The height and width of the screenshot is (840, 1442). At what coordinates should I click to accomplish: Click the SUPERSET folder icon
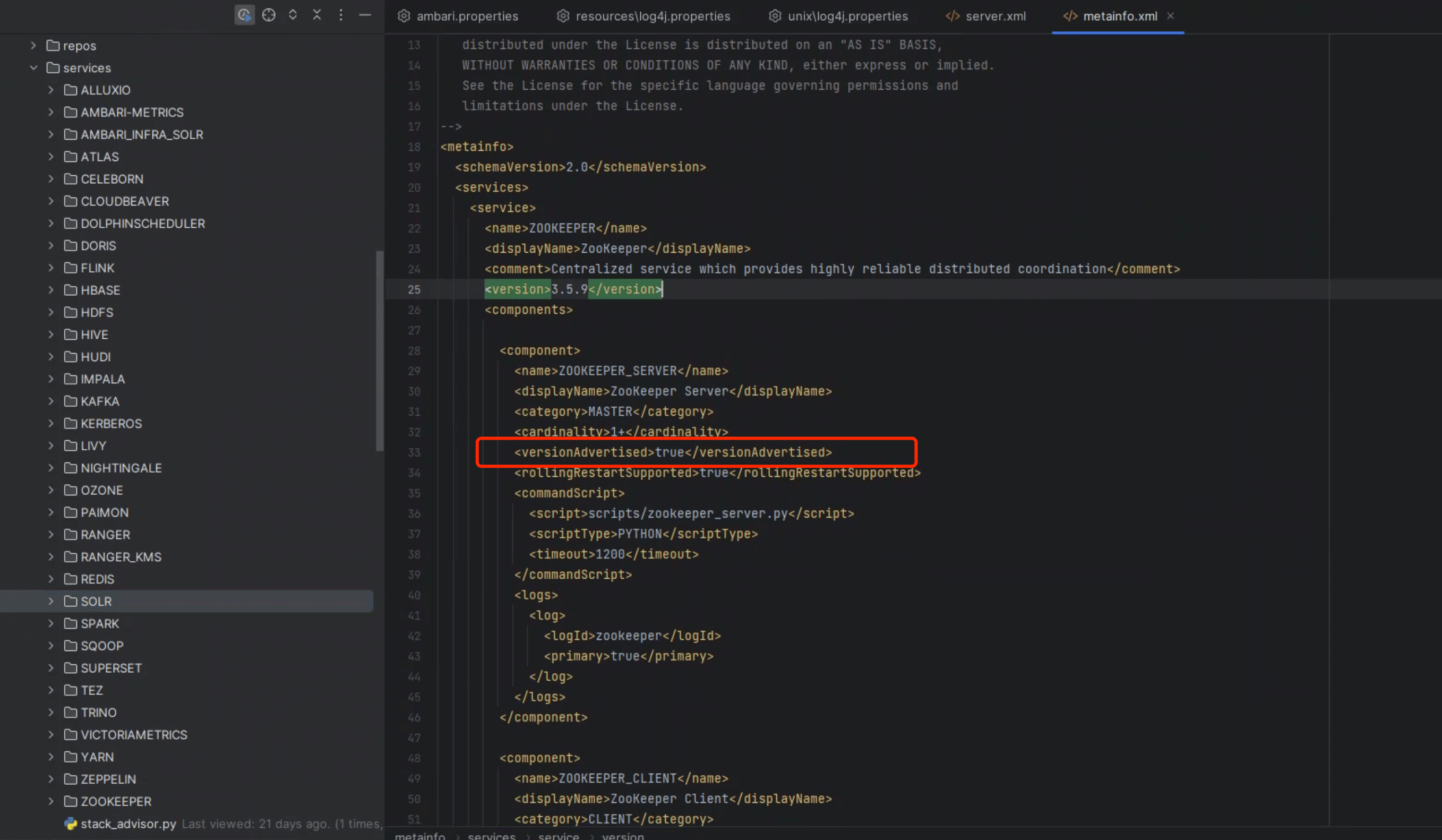(71, 668)
